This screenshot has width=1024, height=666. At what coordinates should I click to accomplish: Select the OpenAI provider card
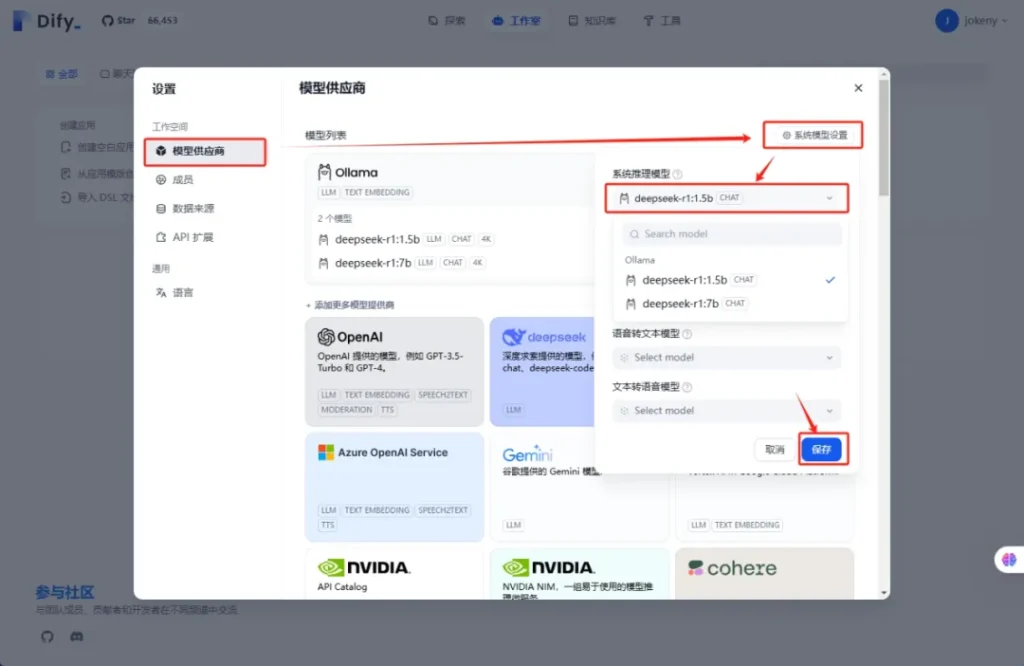pyautogui.click(x=394, y=371)
